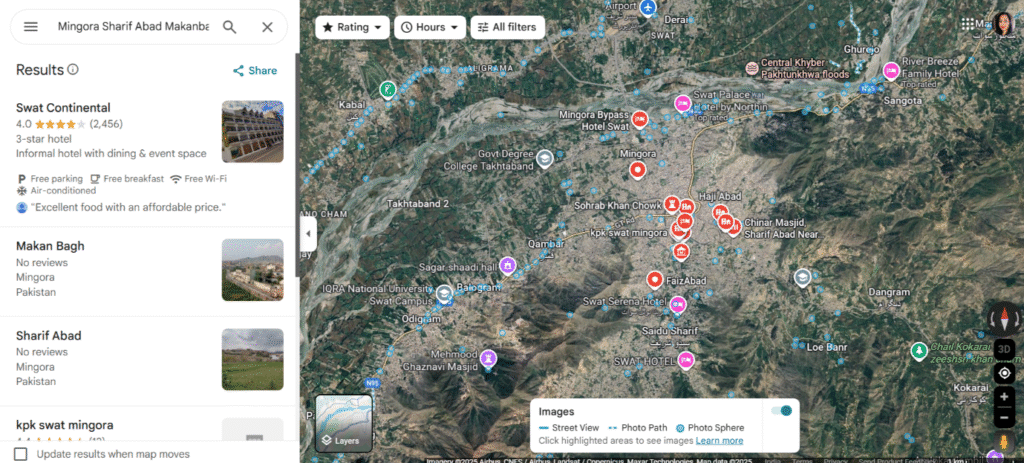Select the FaizAbad red pin
Viewport: 1024px width, 463px height.
(x=654, y=279)
